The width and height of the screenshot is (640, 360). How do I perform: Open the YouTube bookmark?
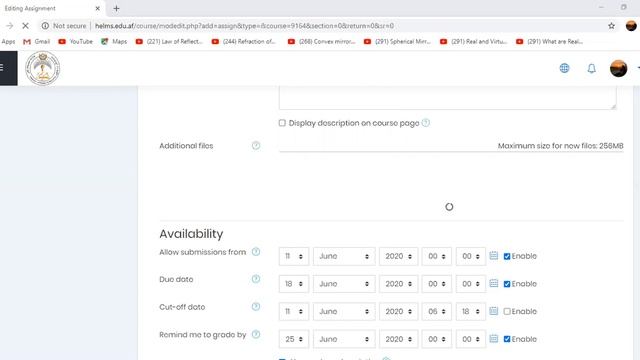[x=76, y=42]
